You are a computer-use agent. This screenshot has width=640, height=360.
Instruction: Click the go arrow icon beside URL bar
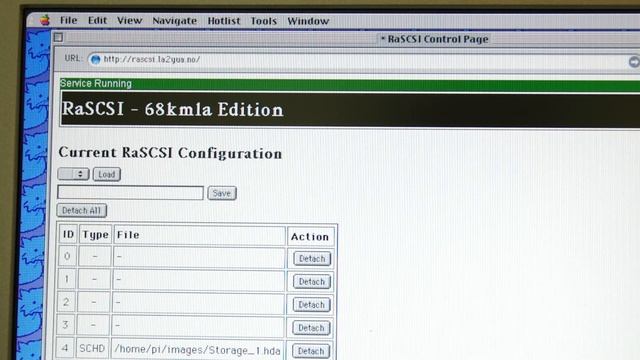coord(634,62)
